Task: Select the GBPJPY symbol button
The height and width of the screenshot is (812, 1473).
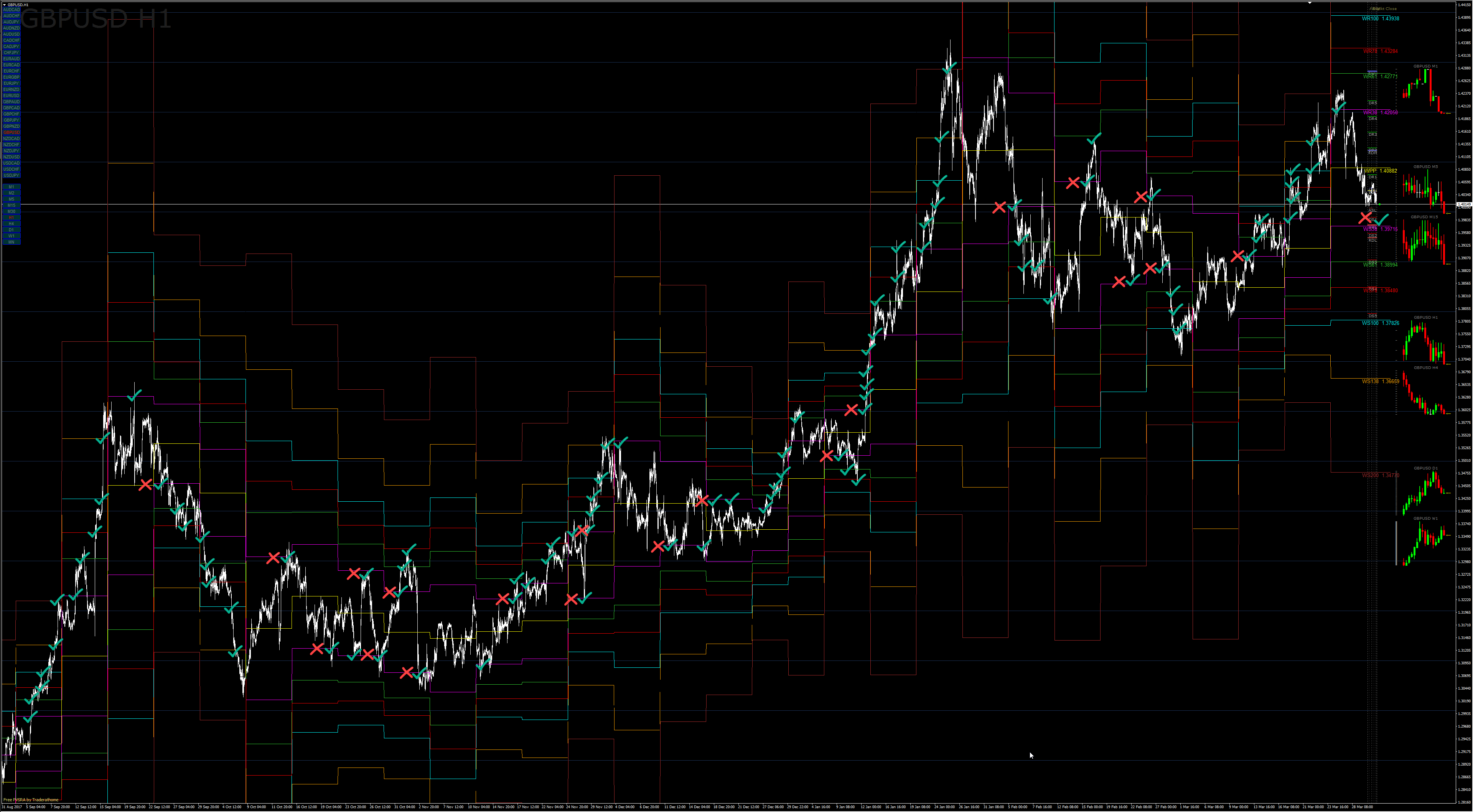Action: point(12,120)
